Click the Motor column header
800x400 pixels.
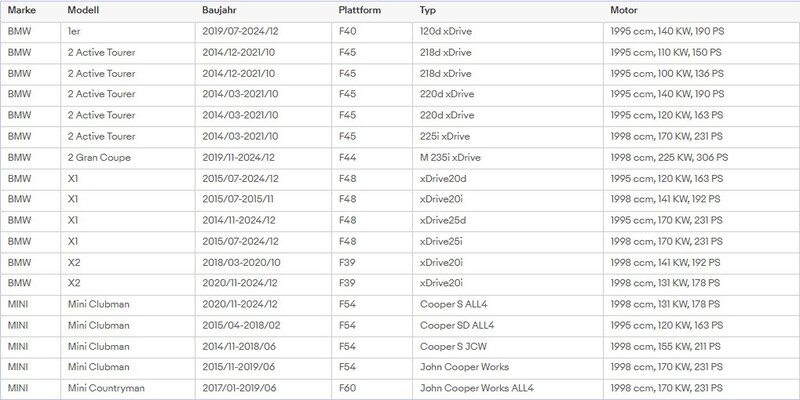point(623,10)
